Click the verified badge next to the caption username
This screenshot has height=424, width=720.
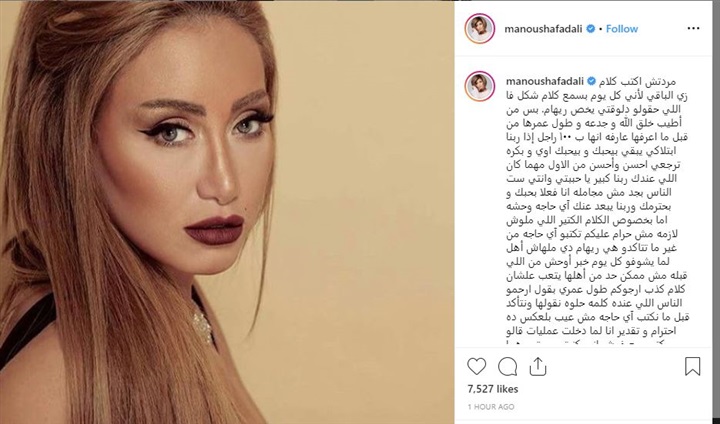point(592,81)
